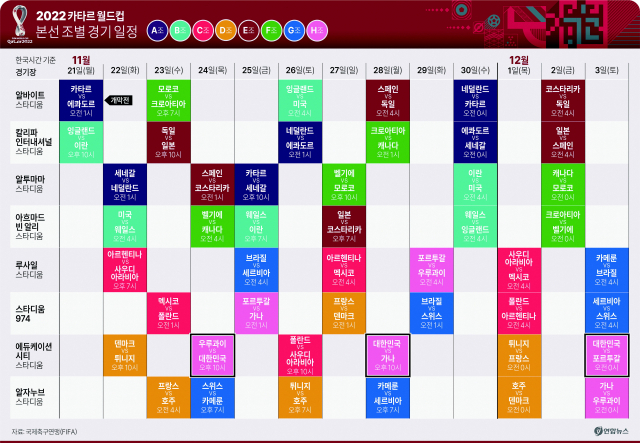
Task: Click the 개막전 opening match label
Action: click(x=120, y=101)
